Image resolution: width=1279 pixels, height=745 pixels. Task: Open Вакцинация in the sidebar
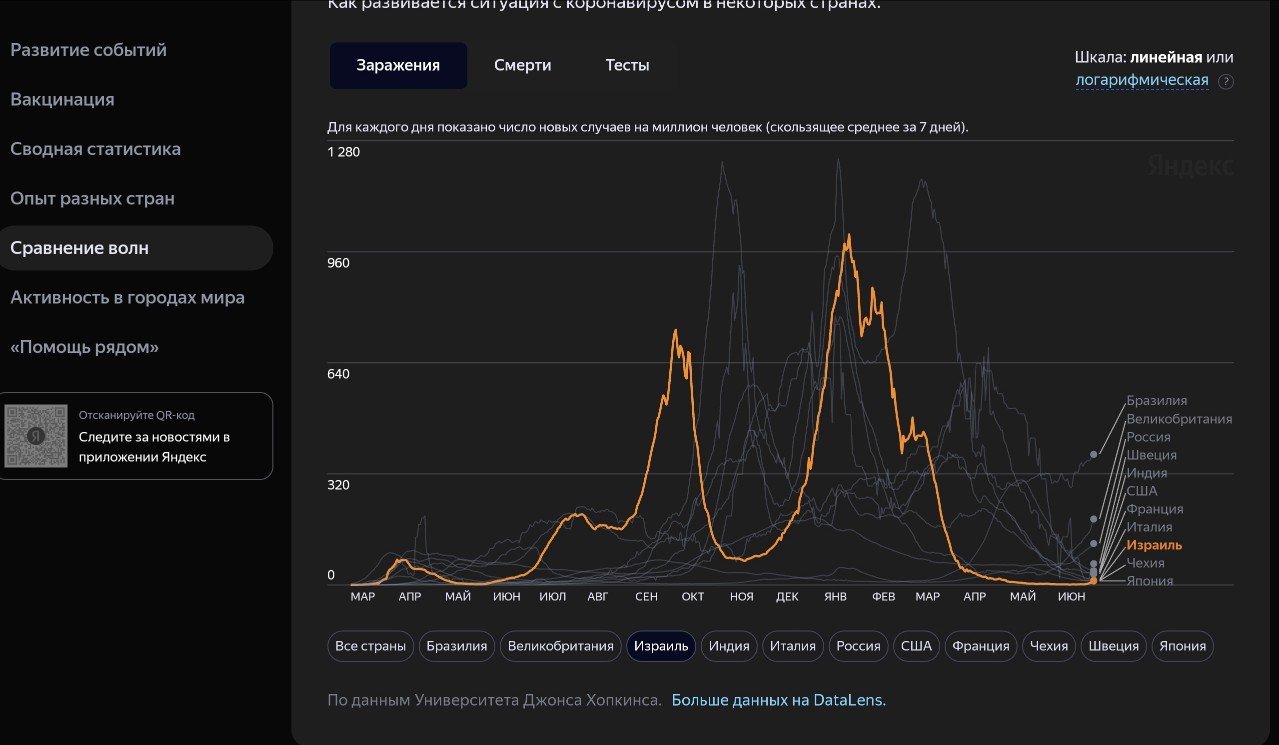(x=62, y=99)
